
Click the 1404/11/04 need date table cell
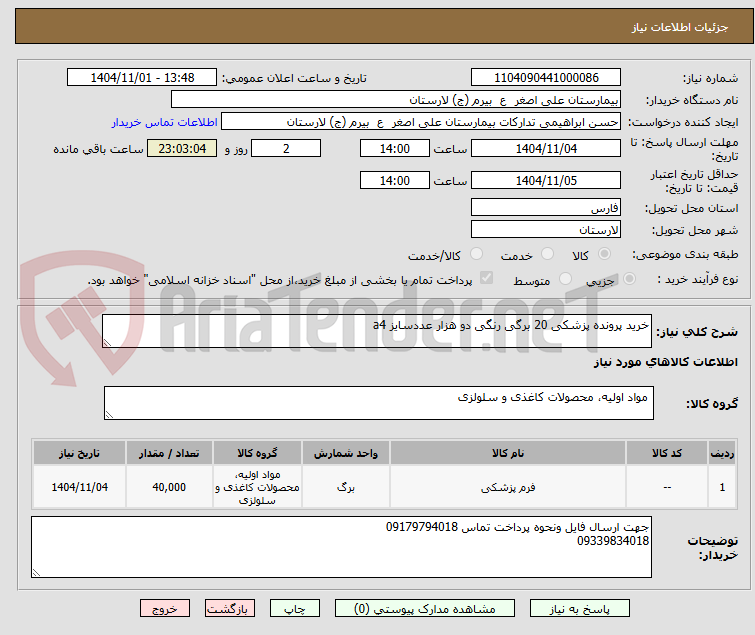pyautogui.click(x=79, y=487)
